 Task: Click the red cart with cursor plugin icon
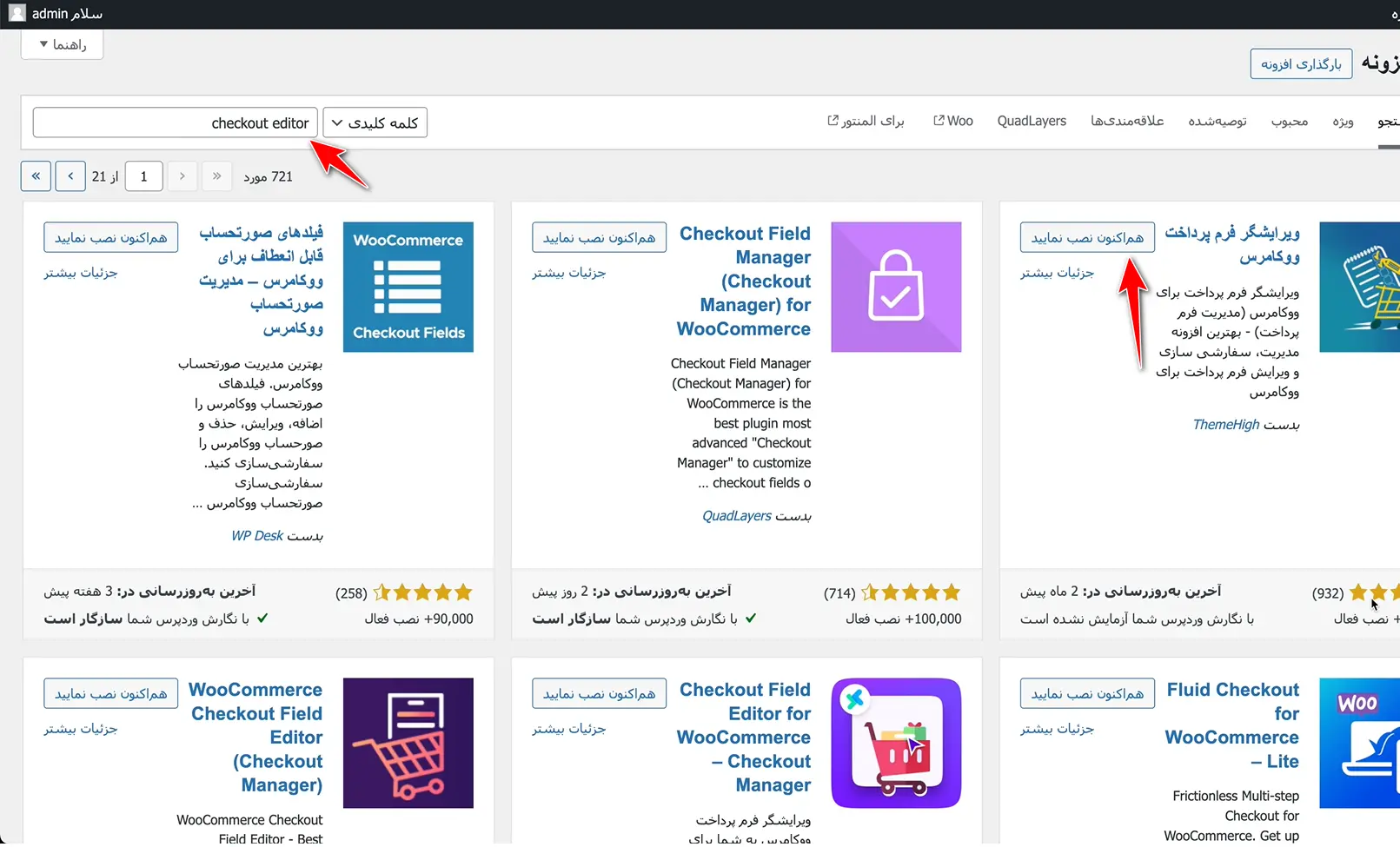[896, 743]
